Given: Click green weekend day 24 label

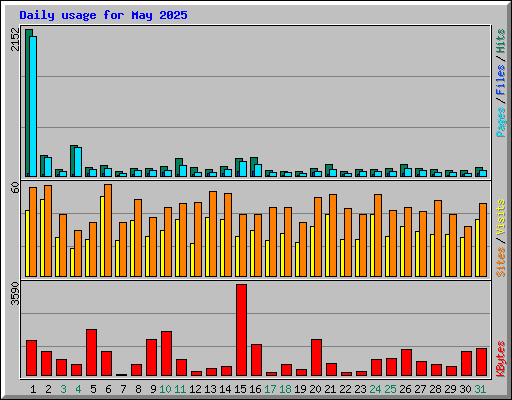Looking at the screenshot, I should [375, 389].
